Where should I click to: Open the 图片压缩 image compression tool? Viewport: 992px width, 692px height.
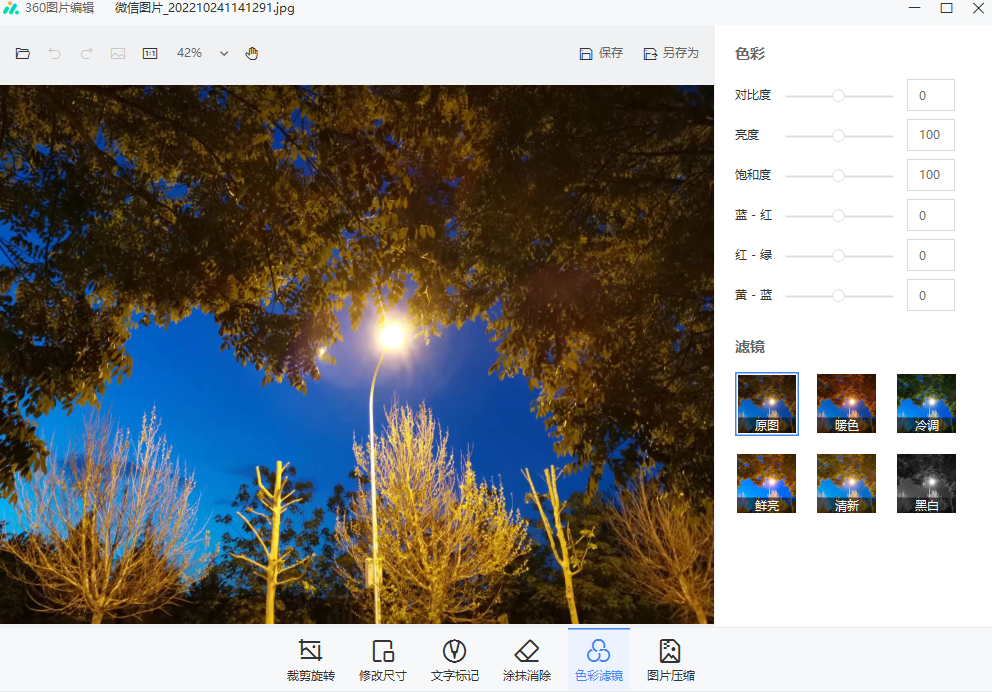(670, 658)
